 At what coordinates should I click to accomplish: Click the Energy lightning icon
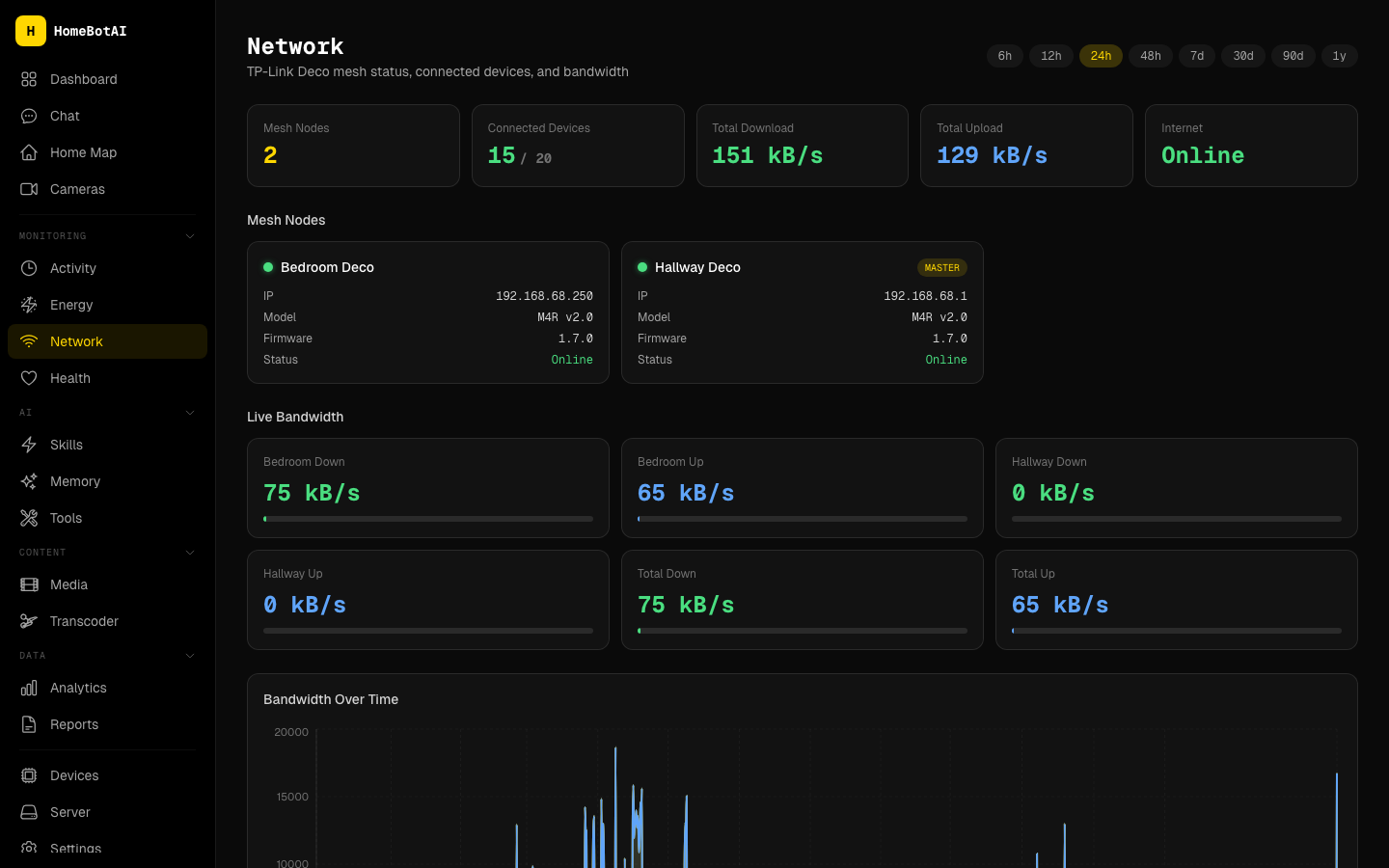click(29, 305)
